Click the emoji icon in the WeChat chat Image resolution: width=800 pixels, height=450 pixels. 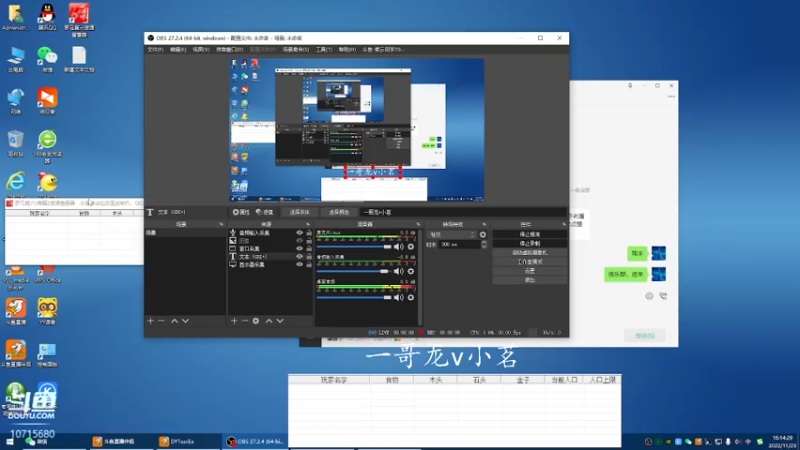(649, 296)
